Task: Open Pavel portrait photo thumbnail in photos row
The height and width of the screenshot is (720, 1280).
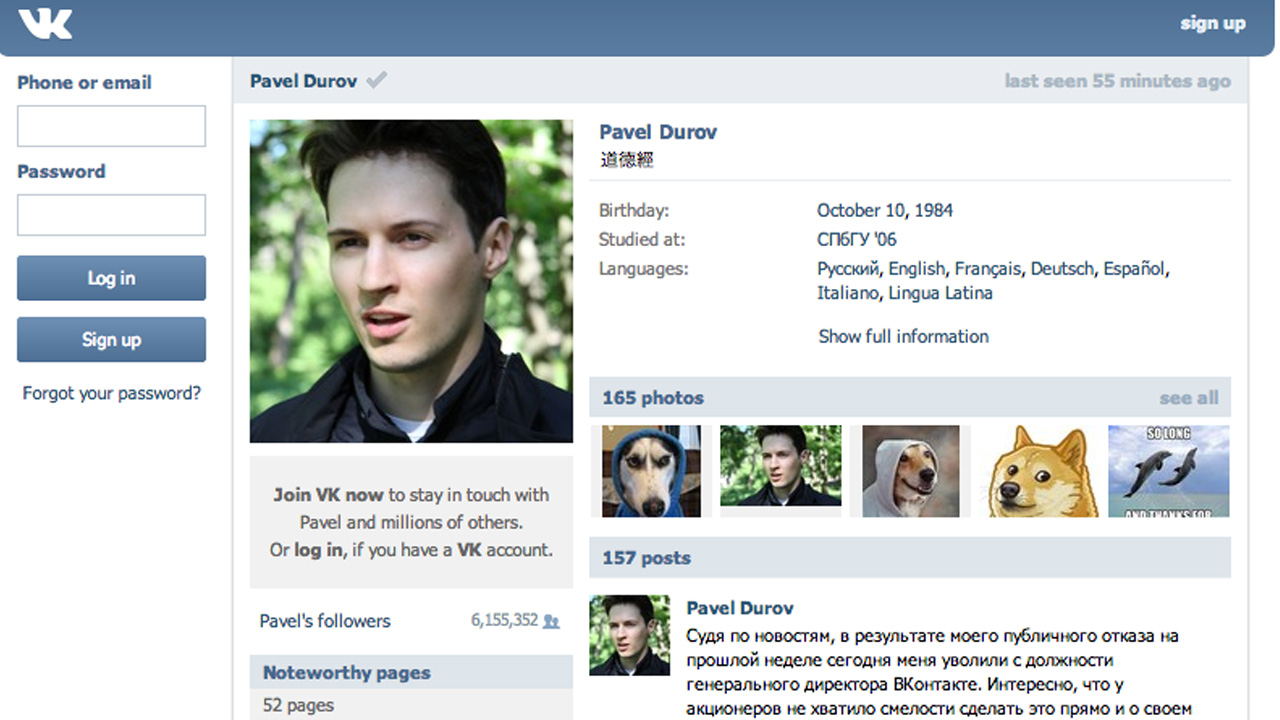Action: (780, 465)
